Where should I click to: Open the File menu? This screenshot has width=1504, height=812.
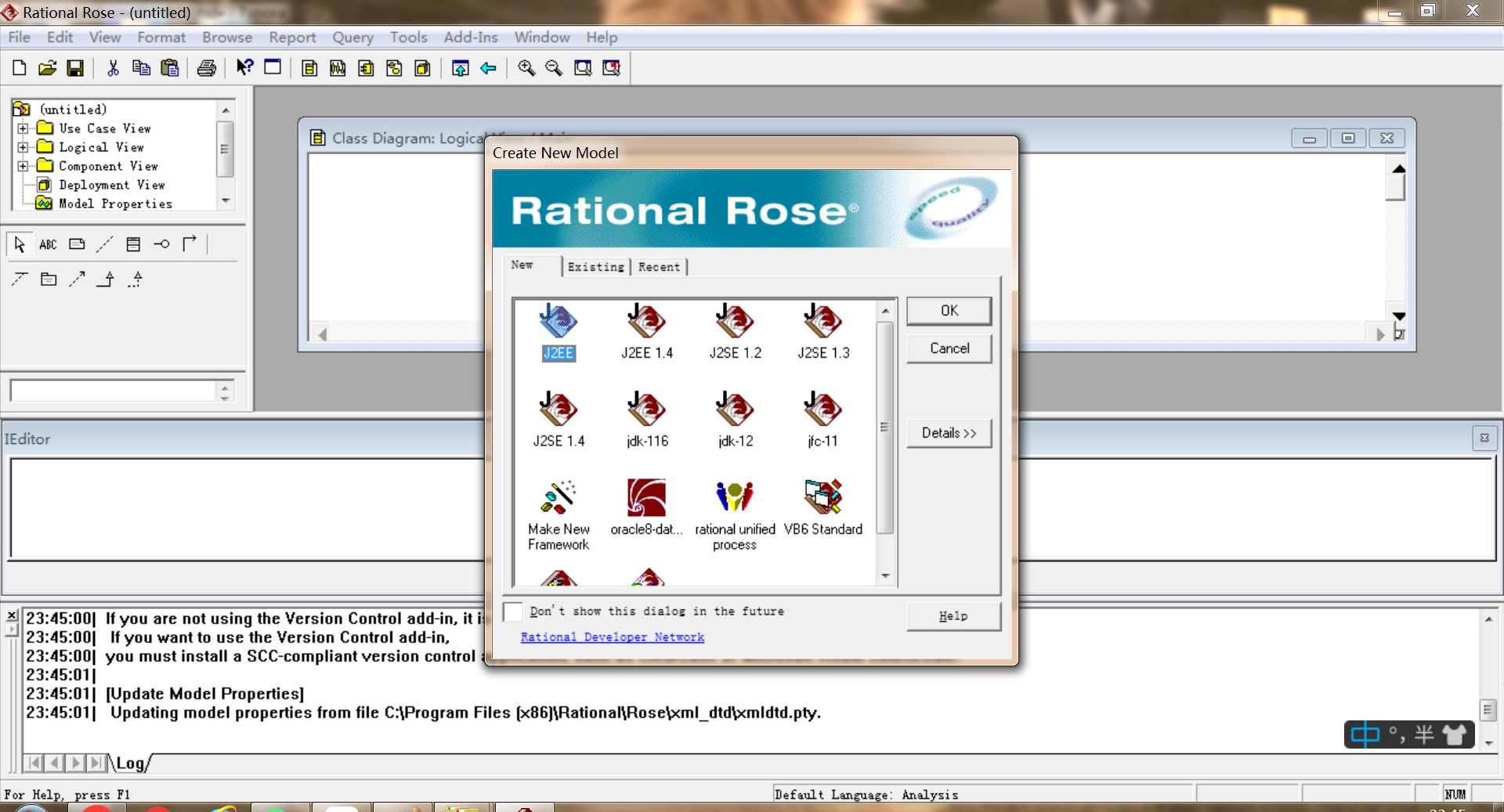[x=19, y=37]
